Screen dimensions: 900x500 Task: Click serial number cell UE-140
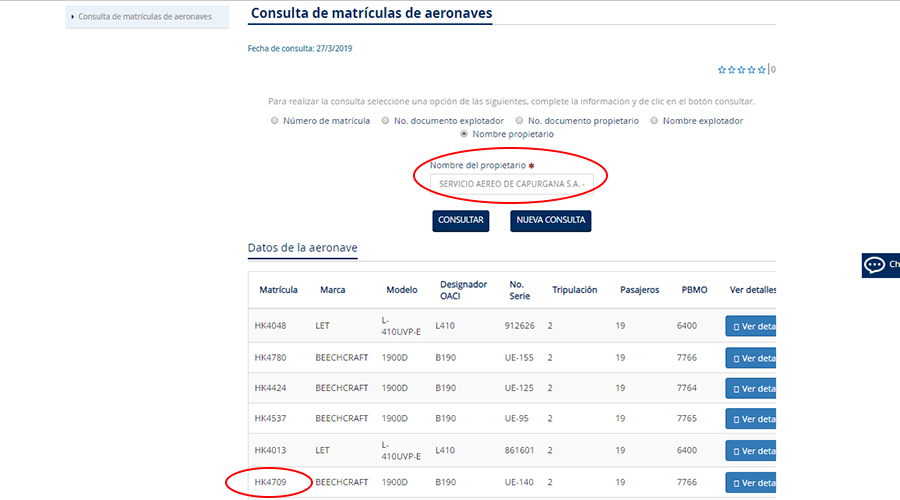pos(519,482)
